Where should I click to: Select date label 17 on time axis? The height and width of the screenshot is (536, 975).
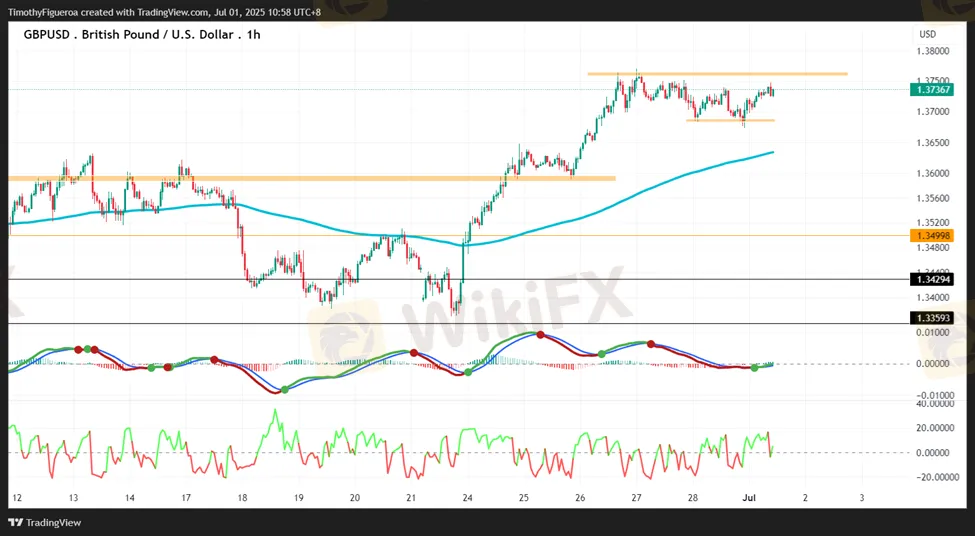[186, 498]
